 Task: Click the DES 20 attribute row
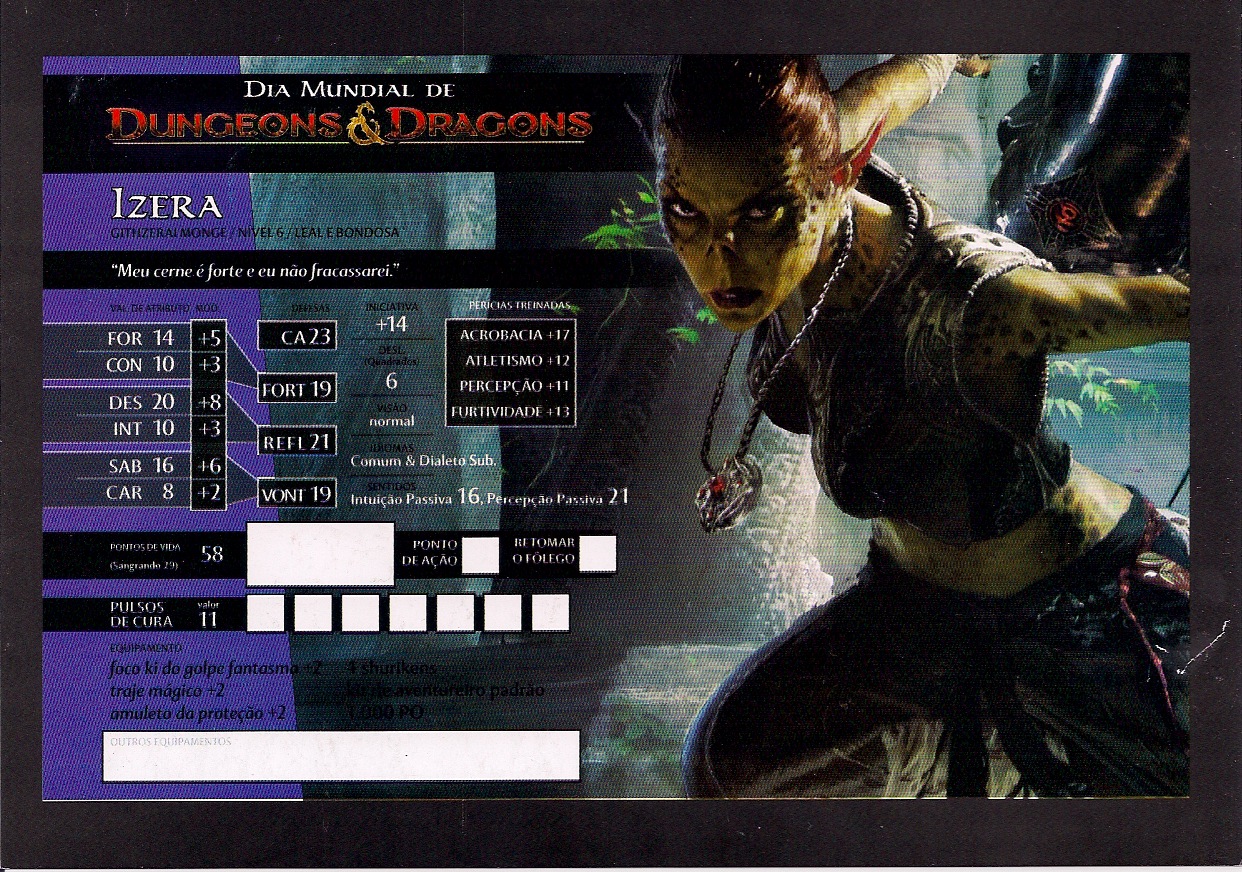click(x=139, y=402)
